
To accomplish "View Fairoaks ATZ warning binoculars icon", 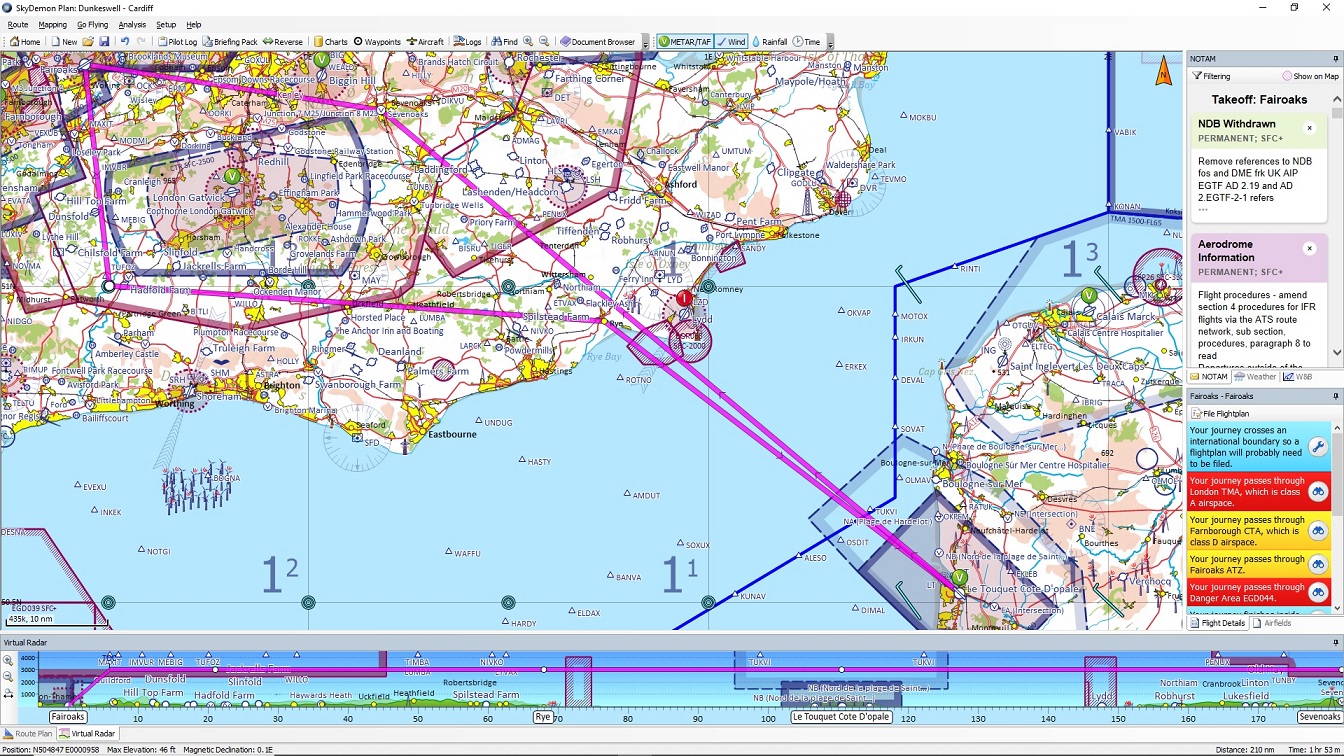I will (1318, 564).
